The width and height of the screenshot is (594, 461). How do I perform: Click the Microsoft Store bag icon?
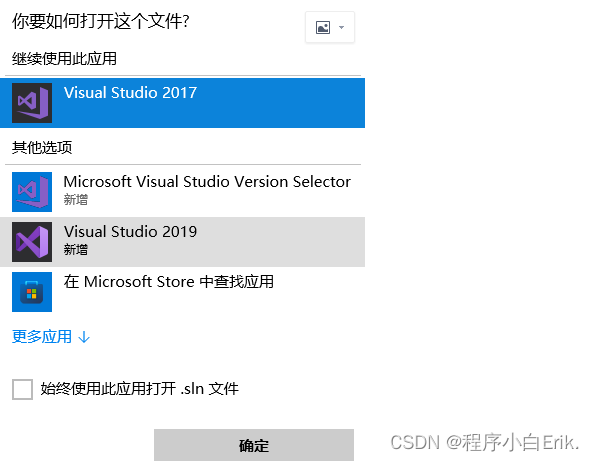click(x=32, y=292)
